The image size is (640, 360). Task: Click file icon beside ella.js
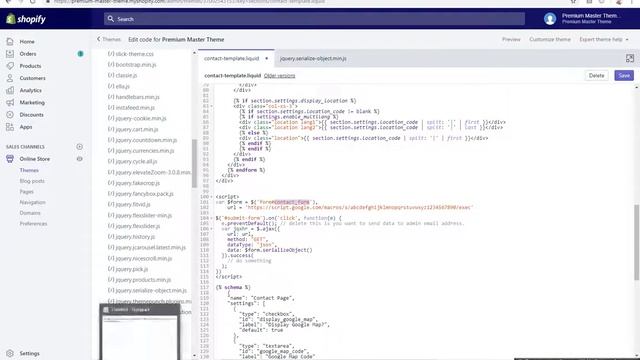pos(111,86)
